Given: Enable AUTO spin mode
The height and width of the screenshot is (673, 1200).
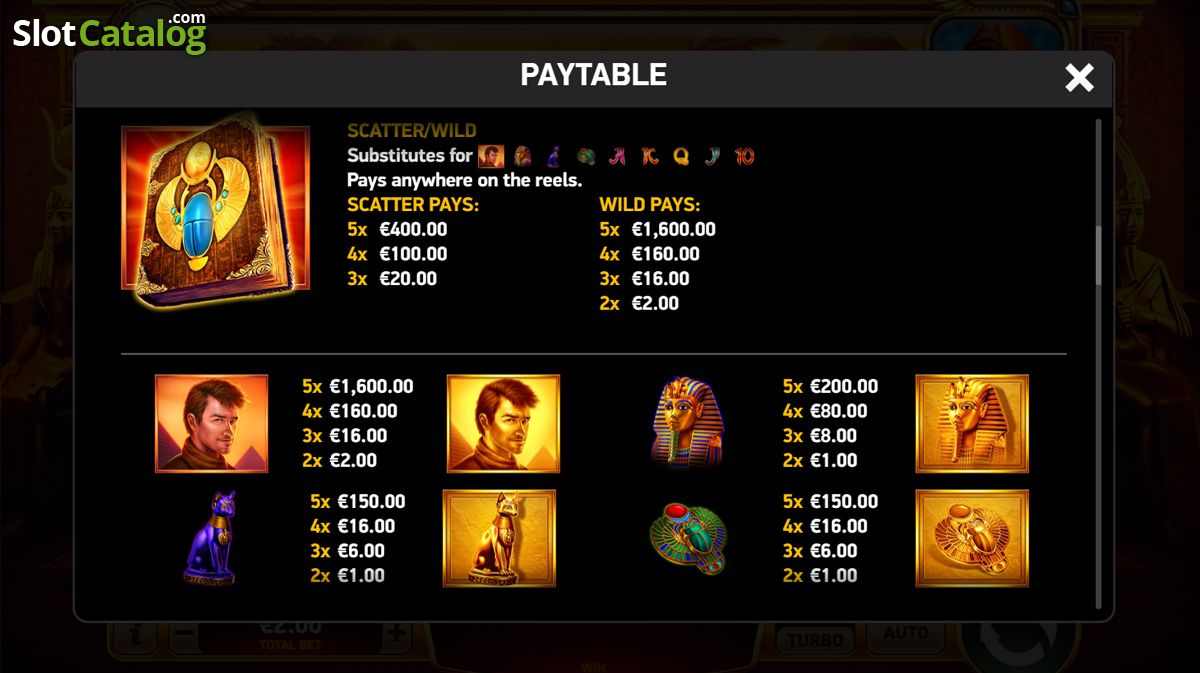Looking at the screenshot, I should [907, 634].
